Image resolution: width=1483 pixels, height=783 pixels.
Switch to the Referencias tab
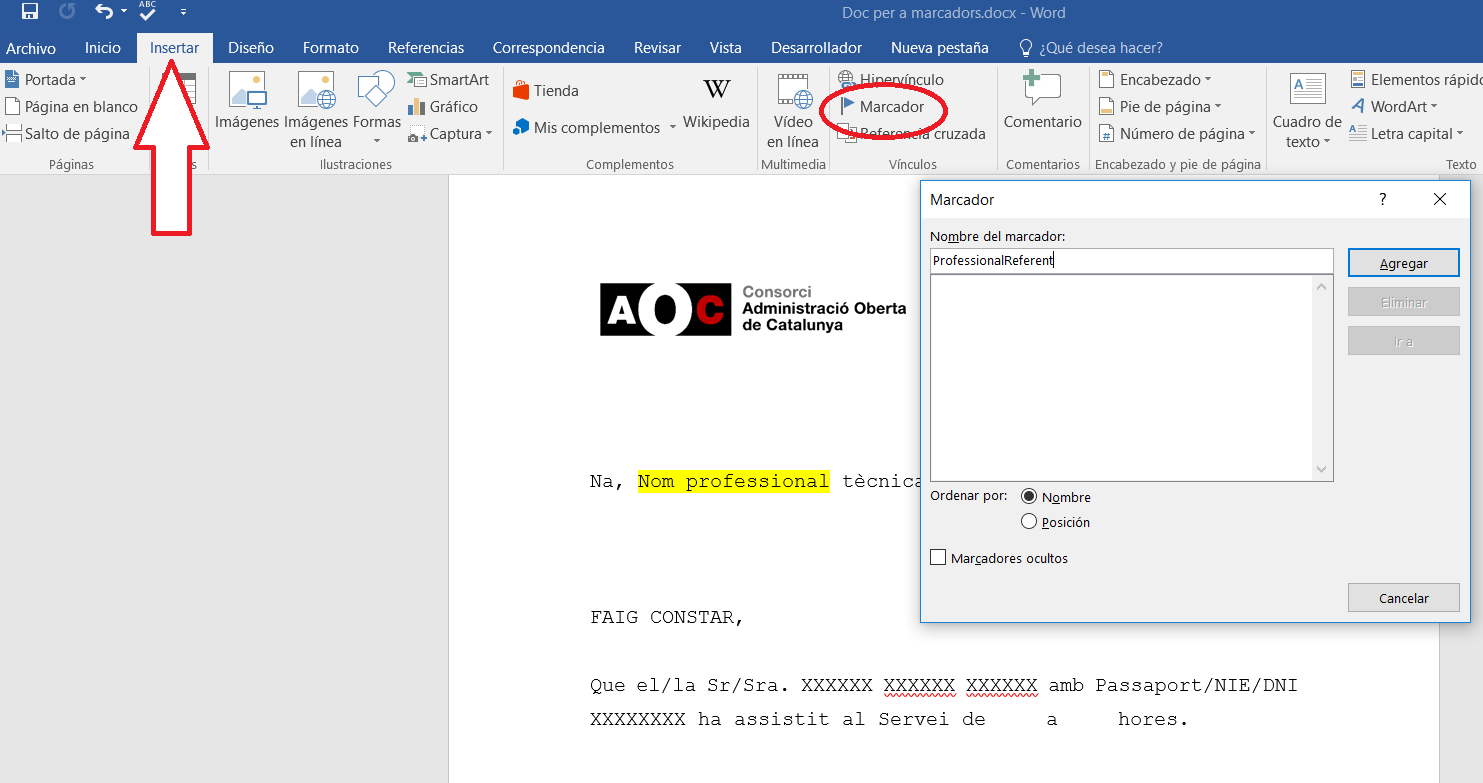tap(426, 48)
